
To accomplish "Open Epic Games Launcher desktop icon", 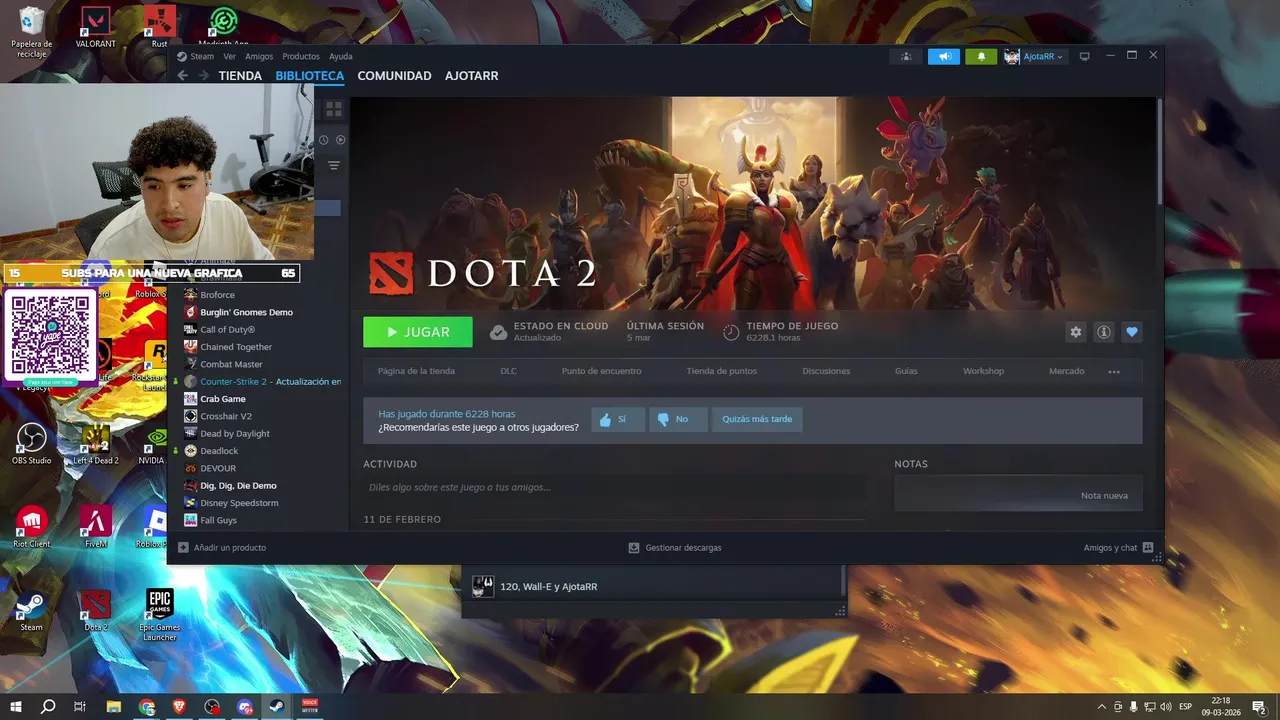I will point(159,614).
